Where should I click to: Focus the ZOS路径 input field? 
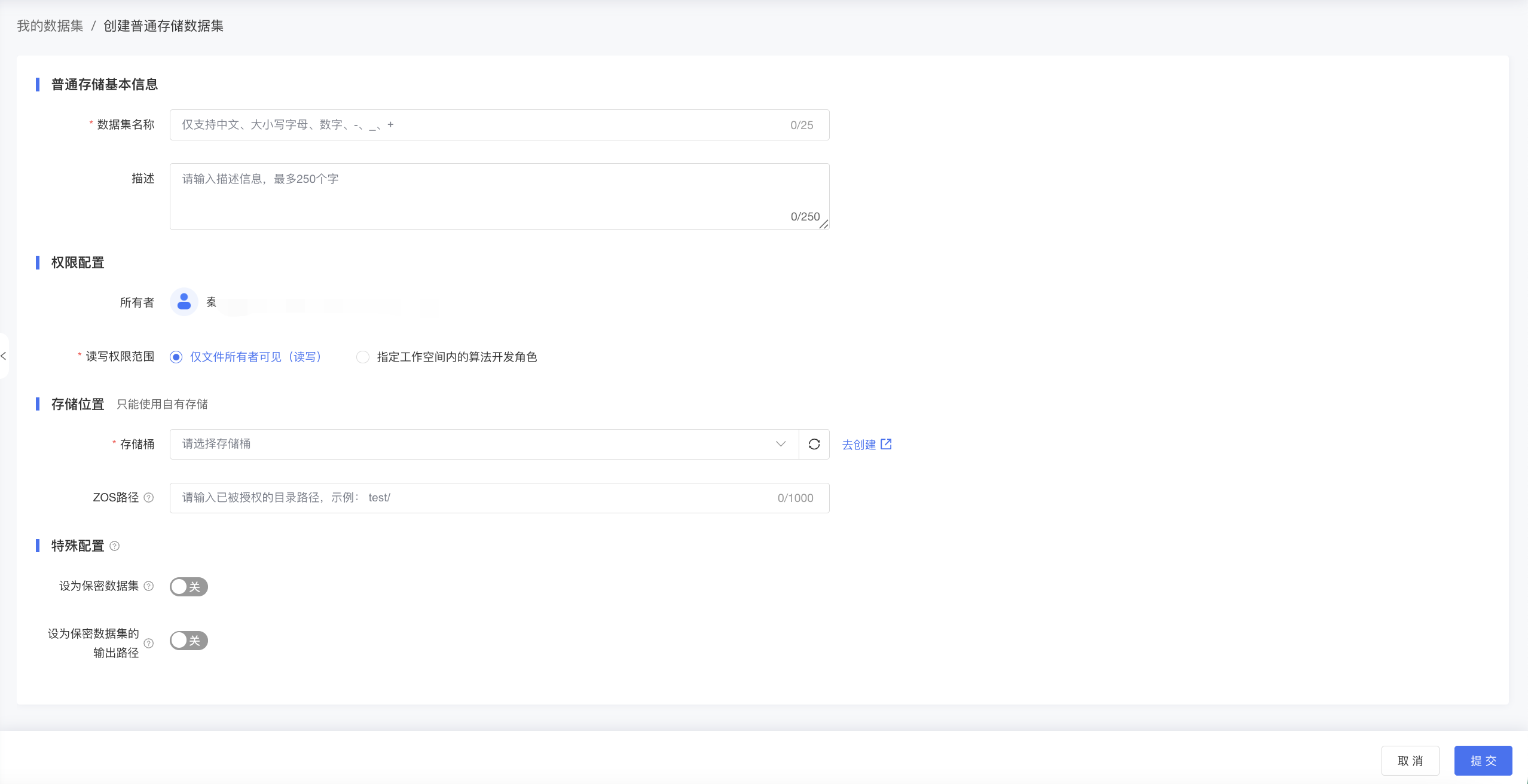(x=500, y=498)
